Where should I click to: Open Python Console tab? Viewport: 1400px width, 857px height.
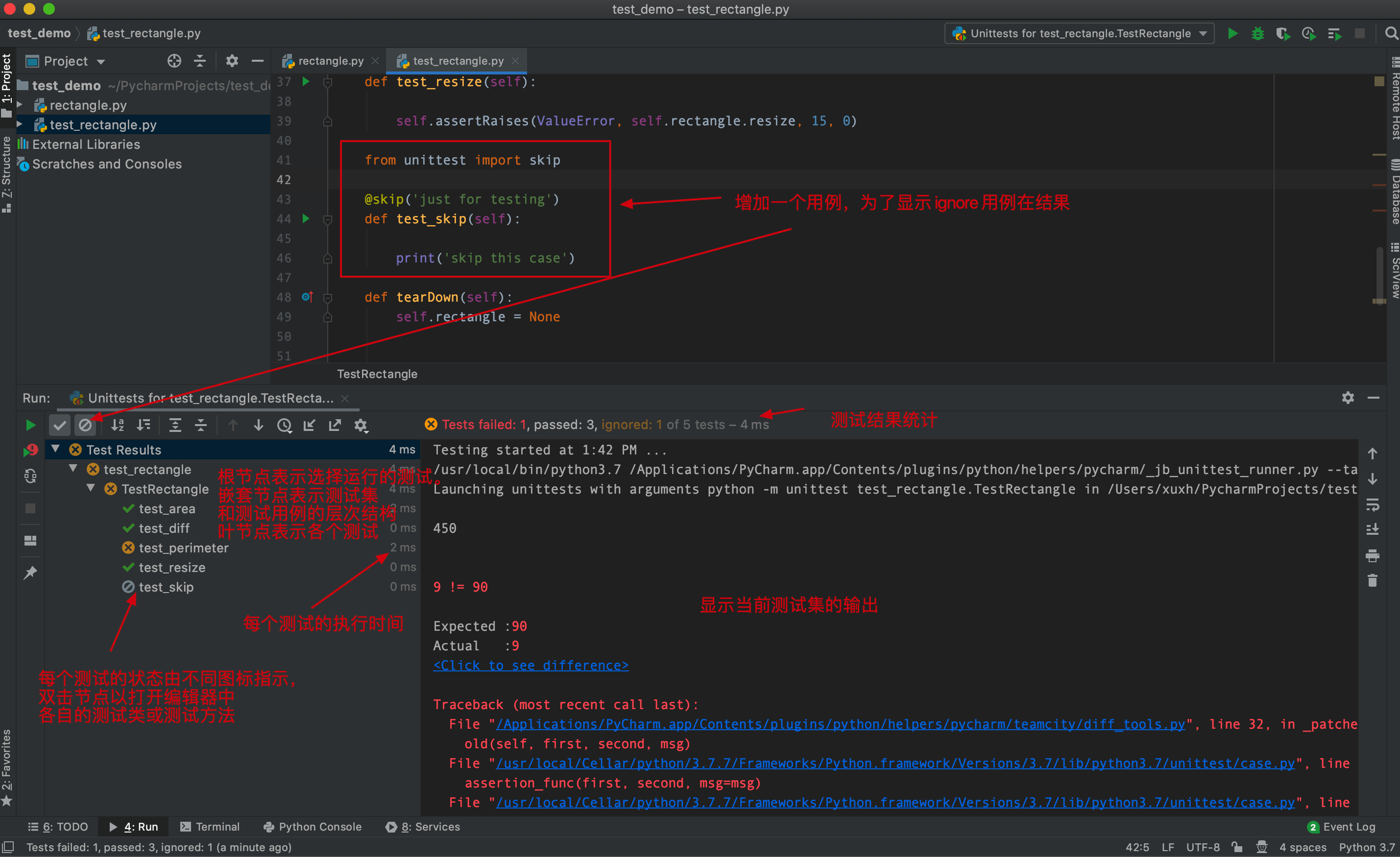313,826
